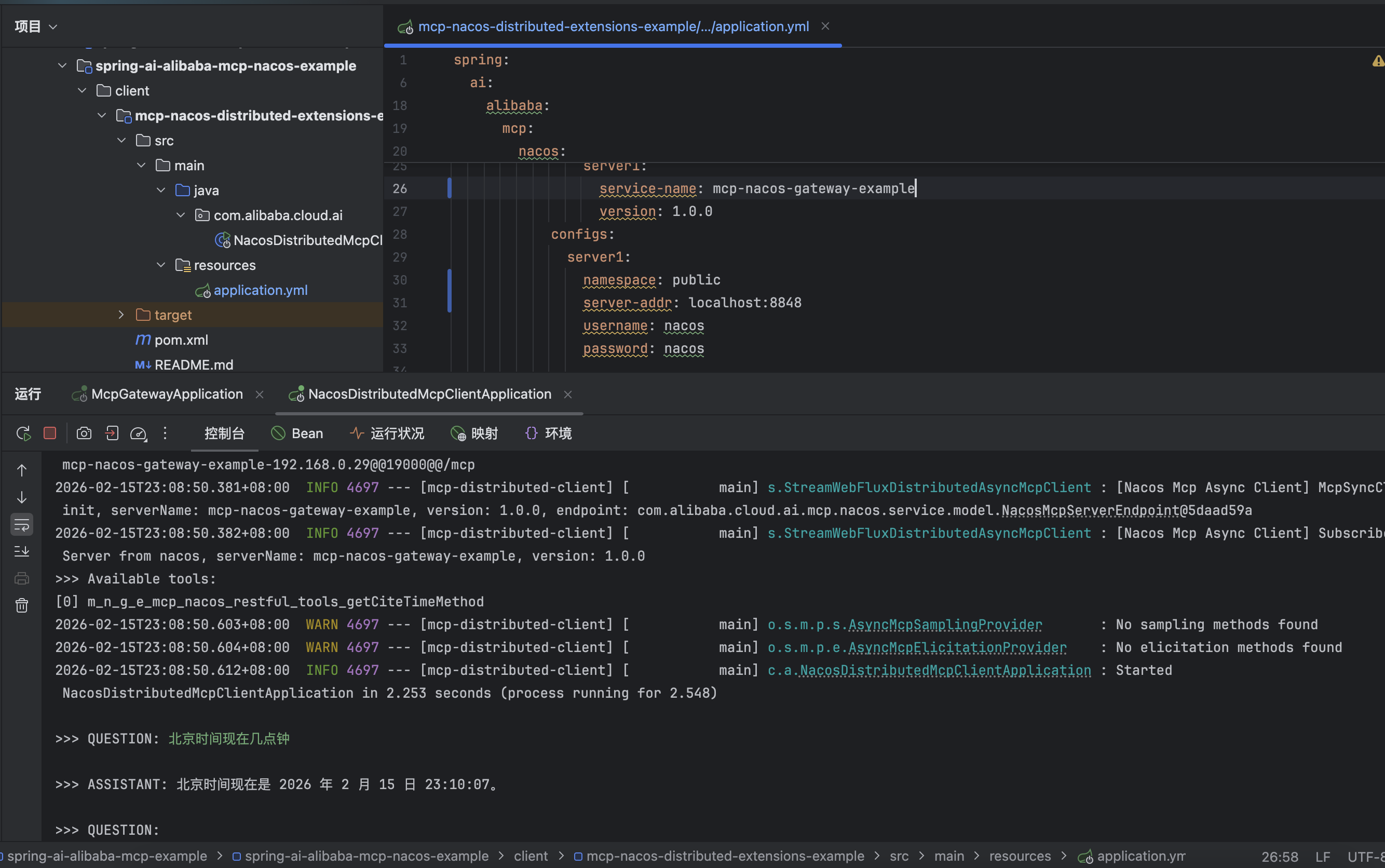
Task: Close the McpGatewayApplication run tab
Action: click(260, 395)
